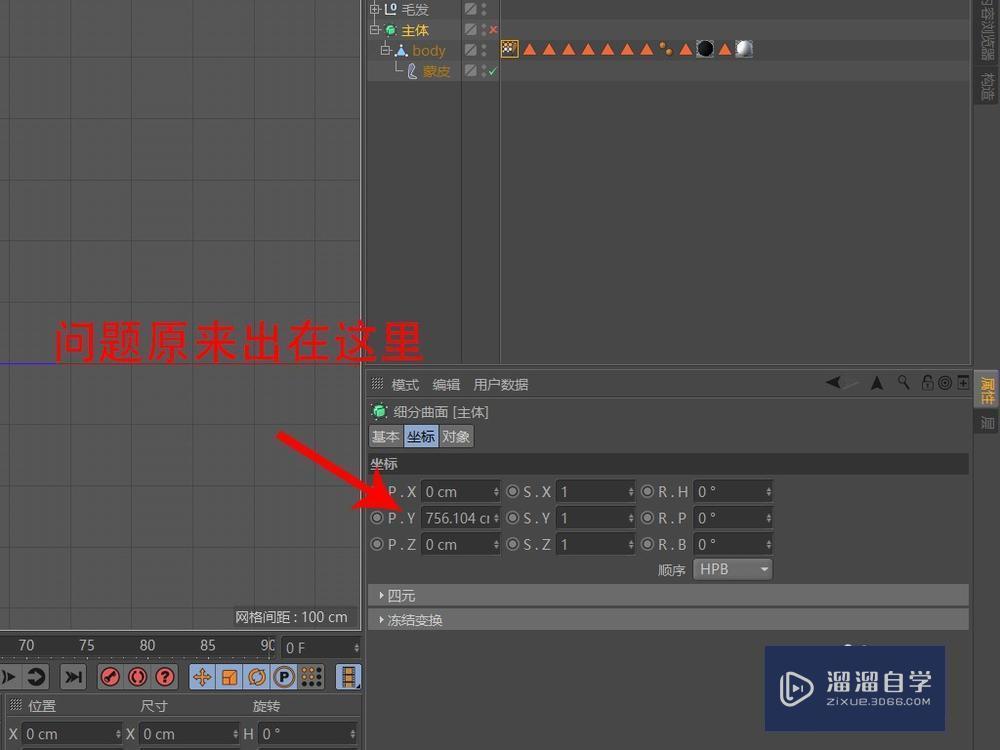Viewport: 1000px width, 750px height.
Task: Switch to the 对象 tab
Action: pyautogui.click(x=456, y=436)
